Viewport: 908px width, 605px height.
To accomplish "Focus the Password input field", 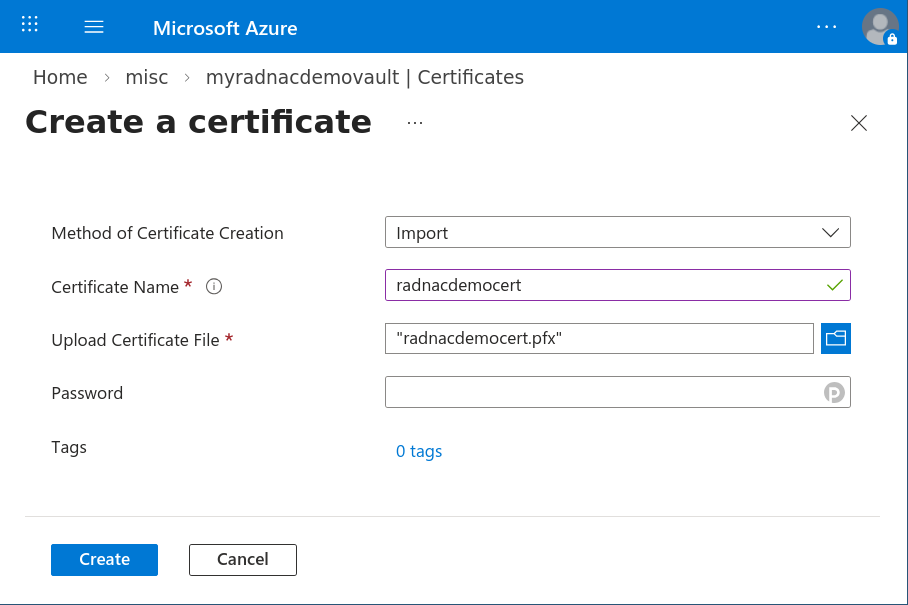I will (618, 392).
